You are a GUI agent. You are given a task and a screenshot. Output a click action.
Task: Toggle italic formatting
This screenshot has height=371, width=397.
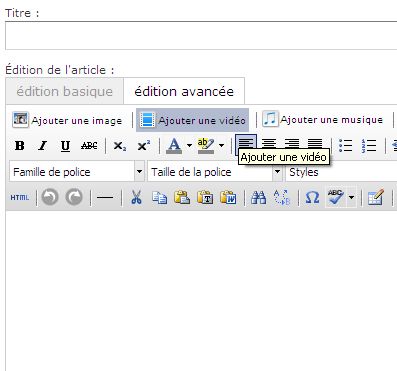[x=42, y=146]
